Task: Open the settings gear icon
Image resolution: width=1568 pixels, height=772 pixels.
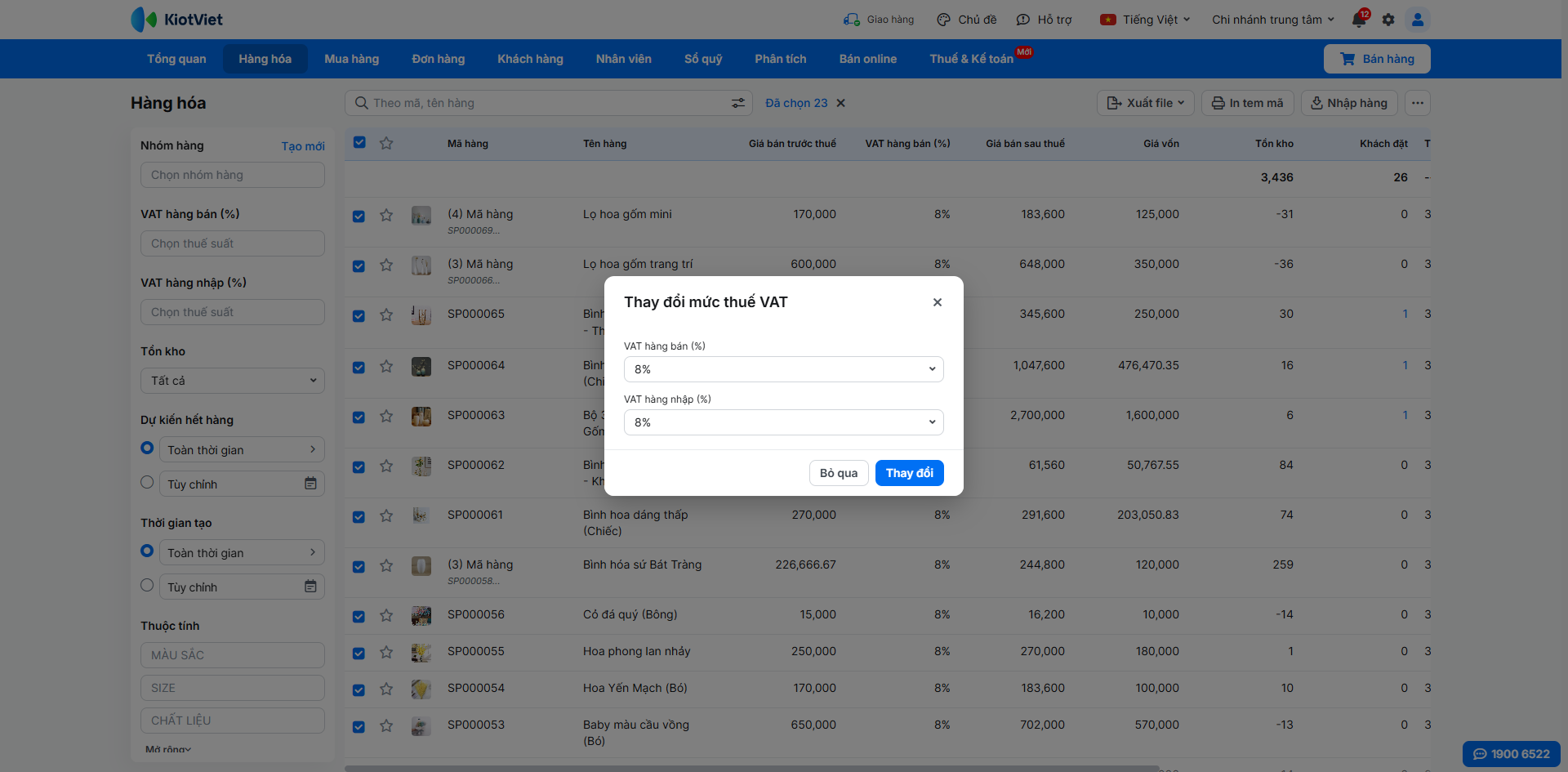Action: tap(1388, 20)
